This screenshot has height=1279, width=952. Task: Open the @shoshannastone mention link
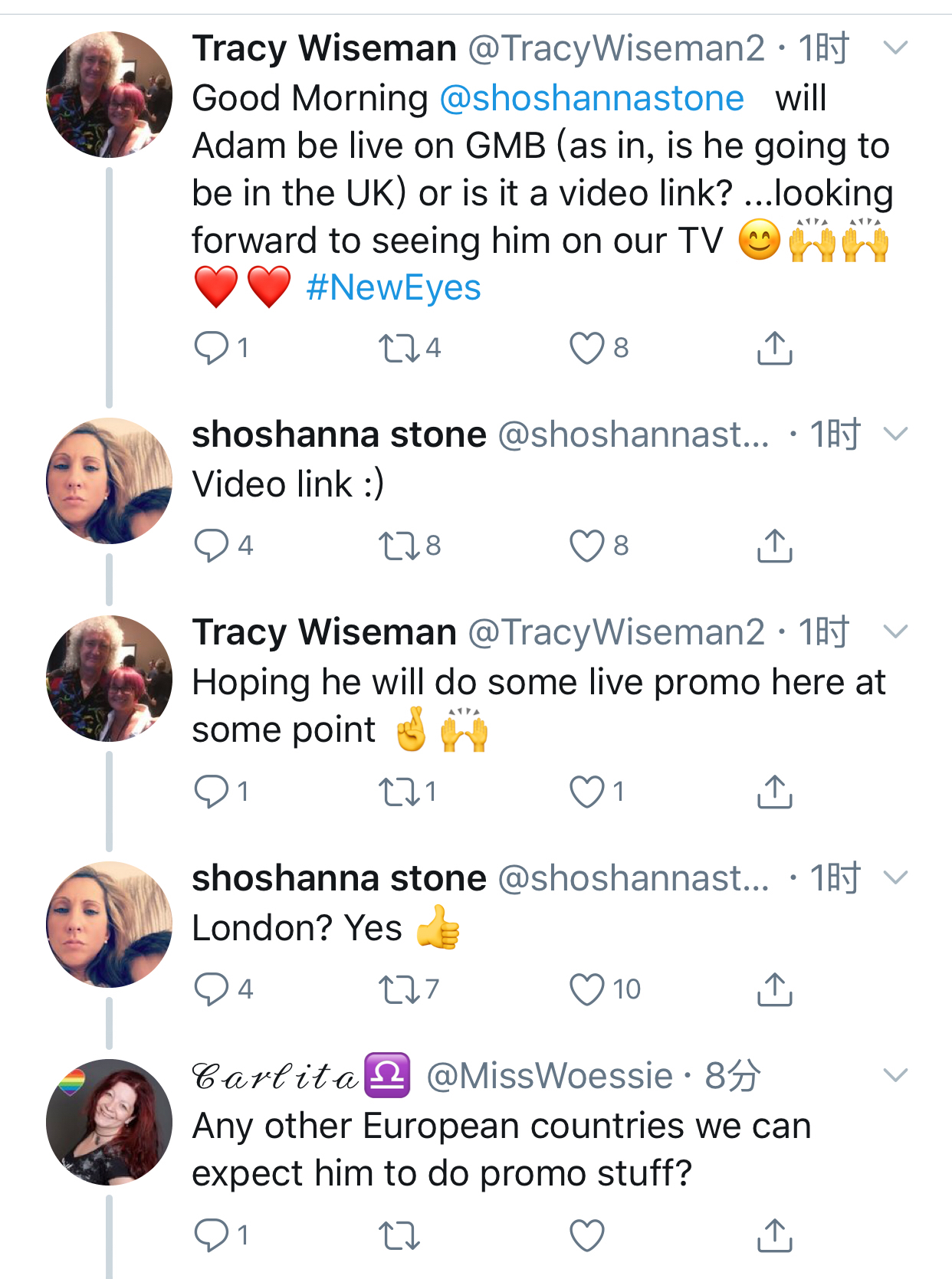tap(592, 99)
